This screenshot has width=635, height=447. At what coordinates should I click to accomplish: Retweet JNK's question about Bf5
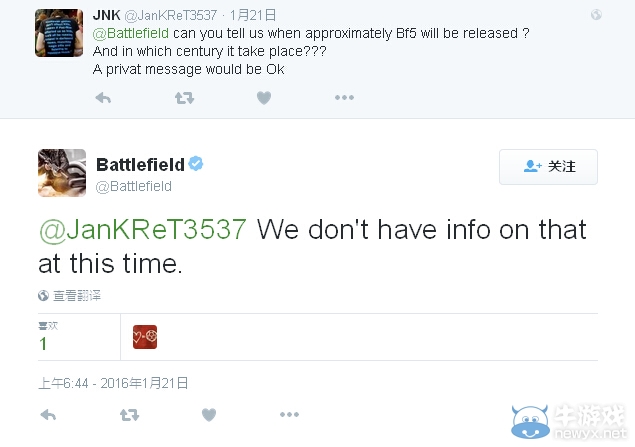coord(184,98)
